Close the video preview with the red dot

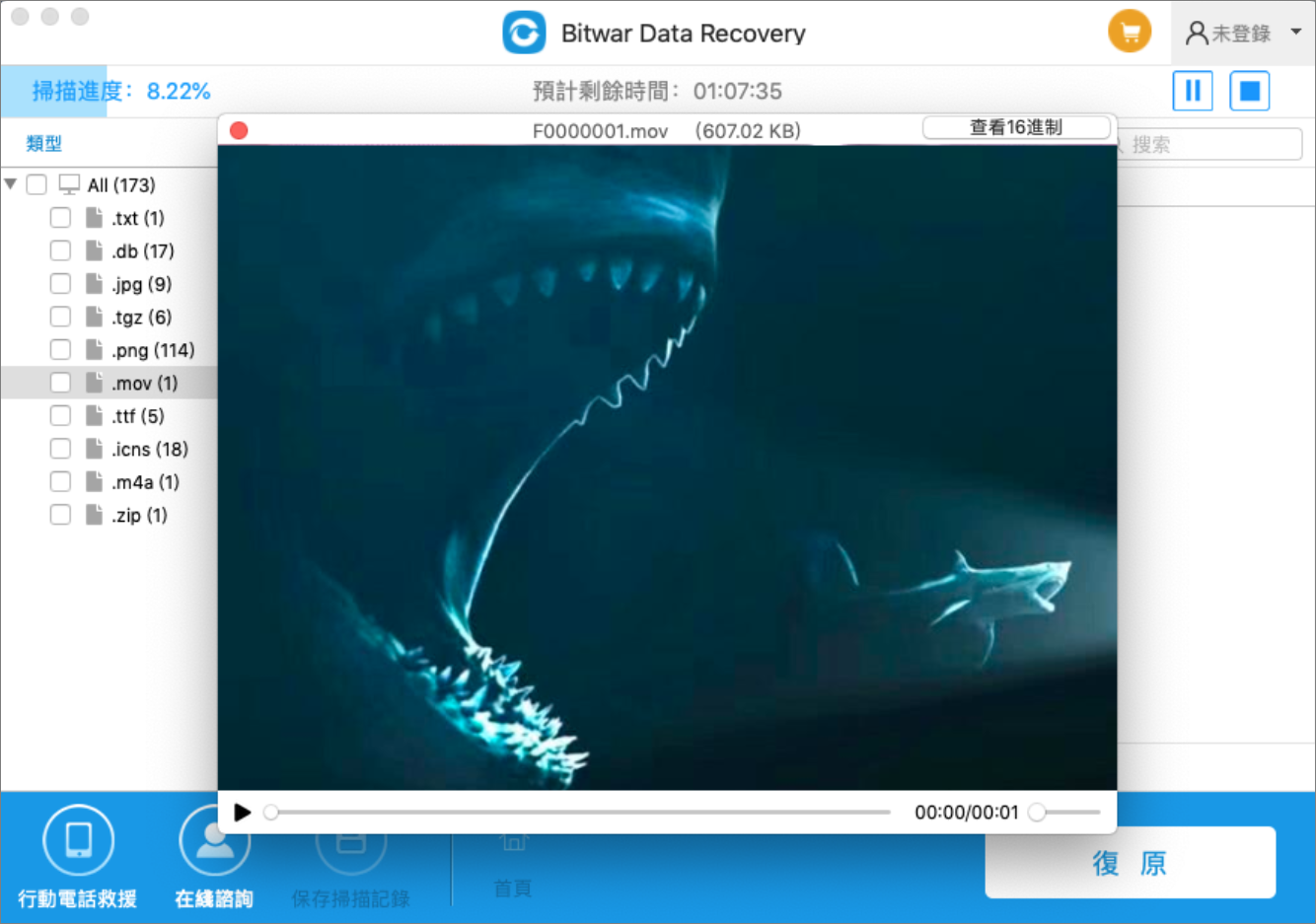coord(239,130)
